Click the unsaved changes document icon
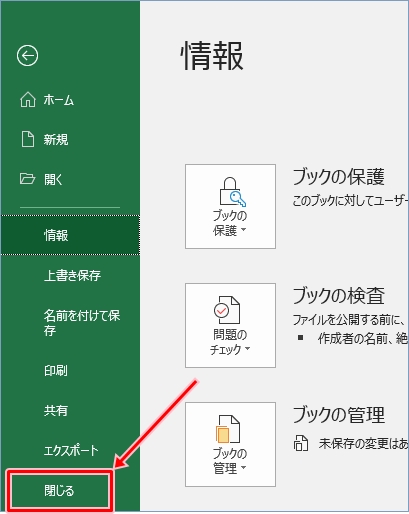This screenshot has height=514, width=409. point(301,443)
